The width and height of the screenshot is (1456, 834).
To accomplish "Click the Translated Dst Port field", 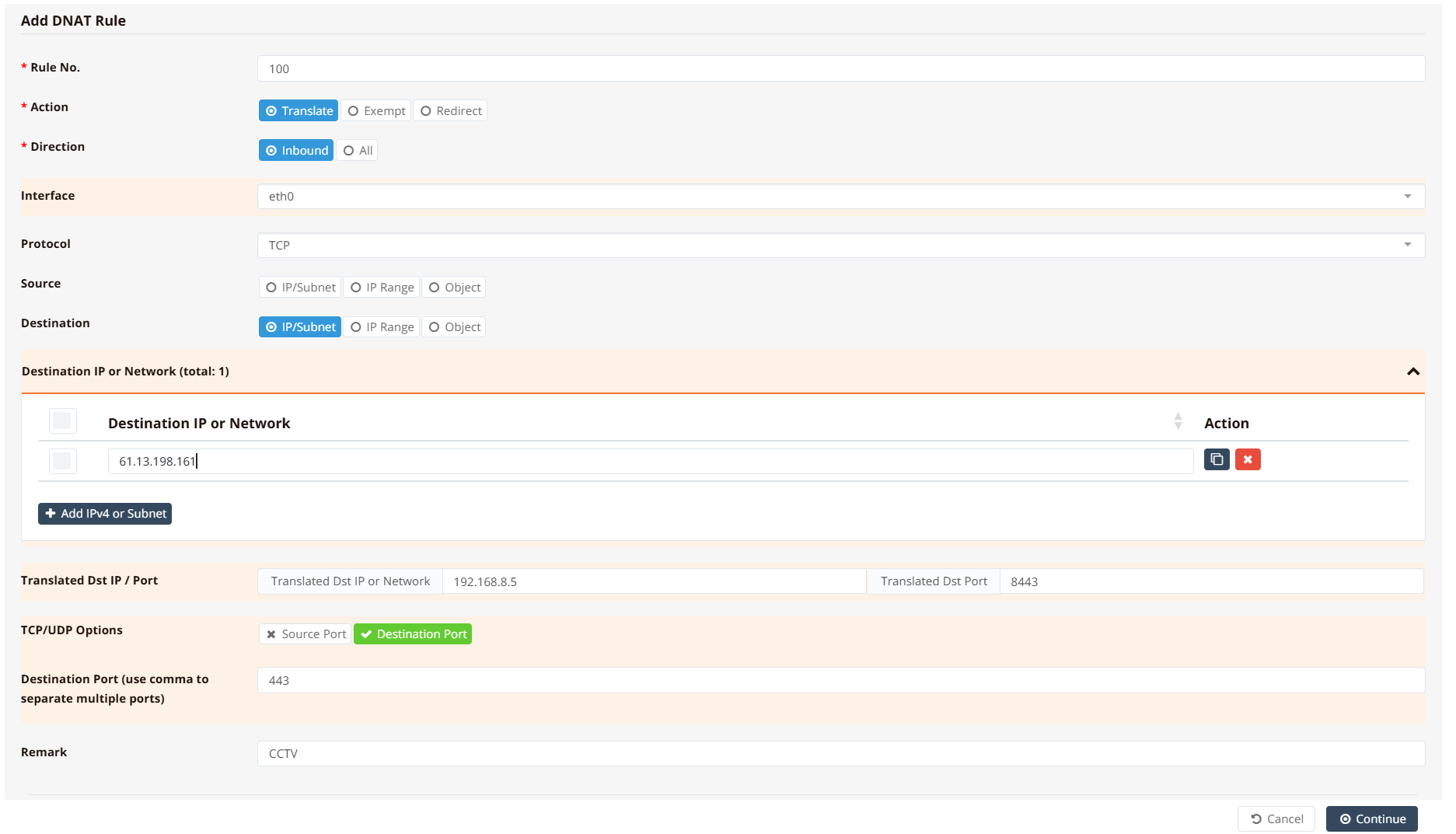I will (1210, 581).
